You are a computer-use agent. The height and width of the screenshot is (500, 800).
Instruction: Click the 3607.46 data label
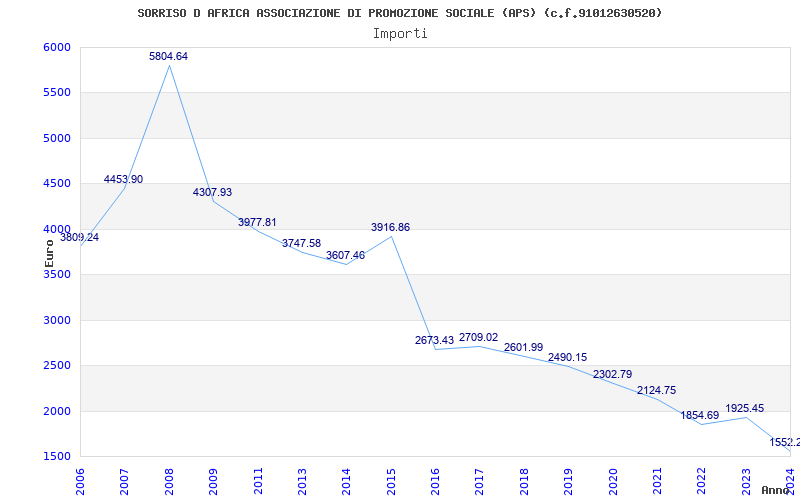[x=345, y=255]
